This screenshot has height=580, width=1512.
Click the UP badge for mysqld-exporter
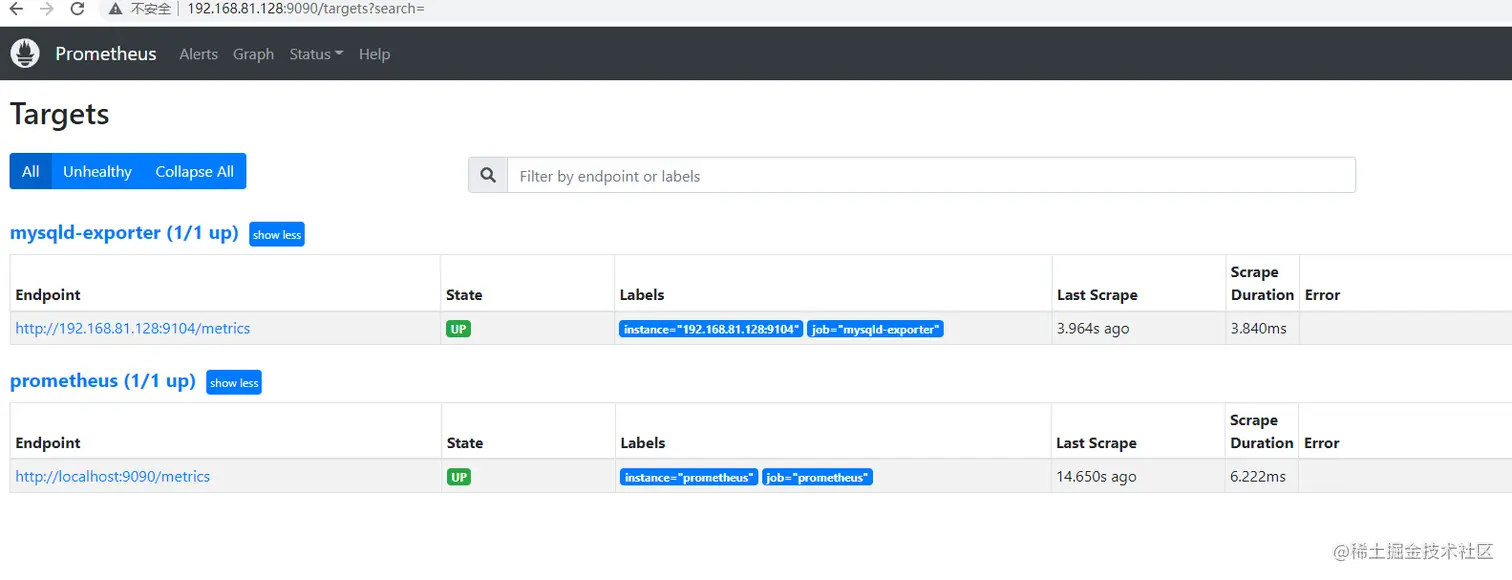coord(458,328)
